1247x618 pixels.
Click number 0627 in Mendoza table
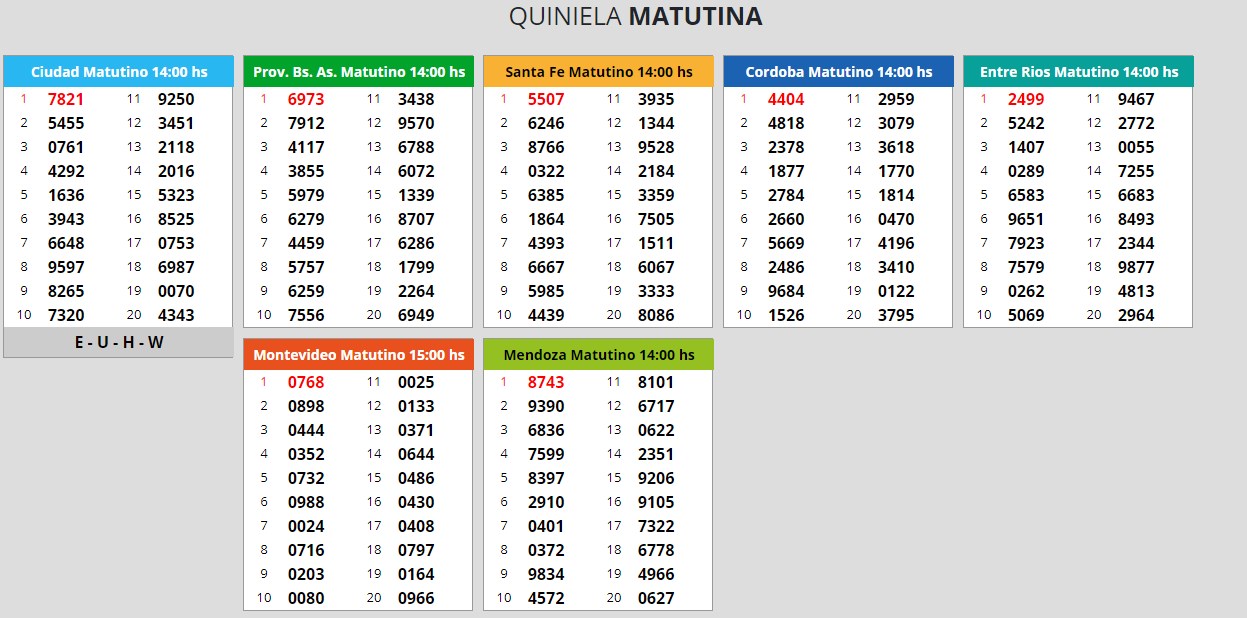(x=656, y=598)
